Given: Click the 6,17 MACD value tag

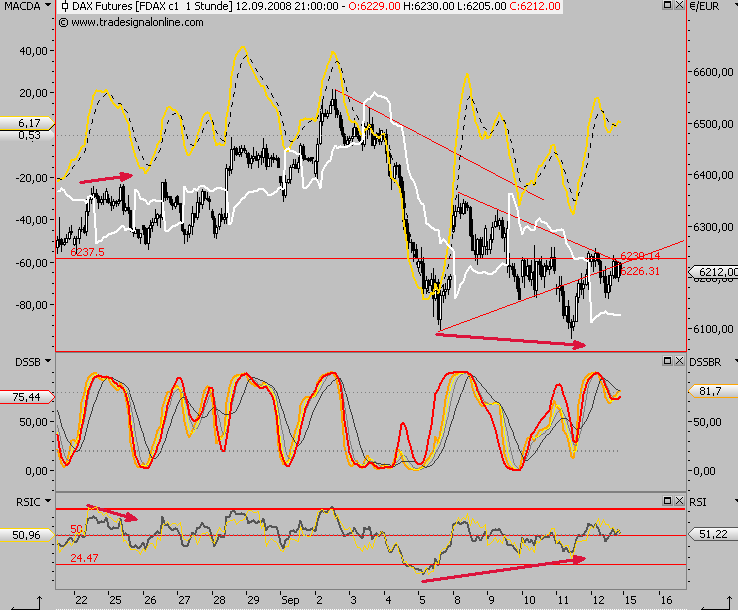Looking at the screenshot, I should click(27, 123).
